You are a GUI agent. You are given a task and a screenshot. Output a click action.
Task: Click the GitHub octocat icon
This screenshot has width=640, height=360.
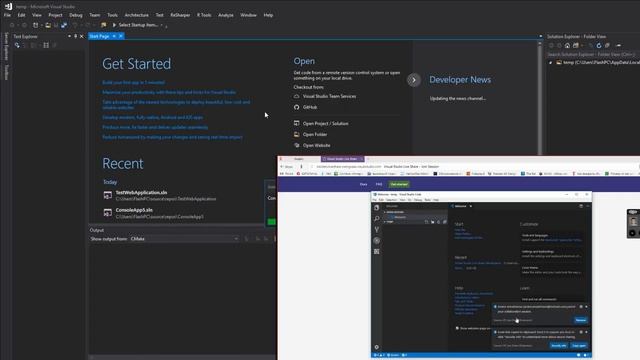click(x=297, y=107)
